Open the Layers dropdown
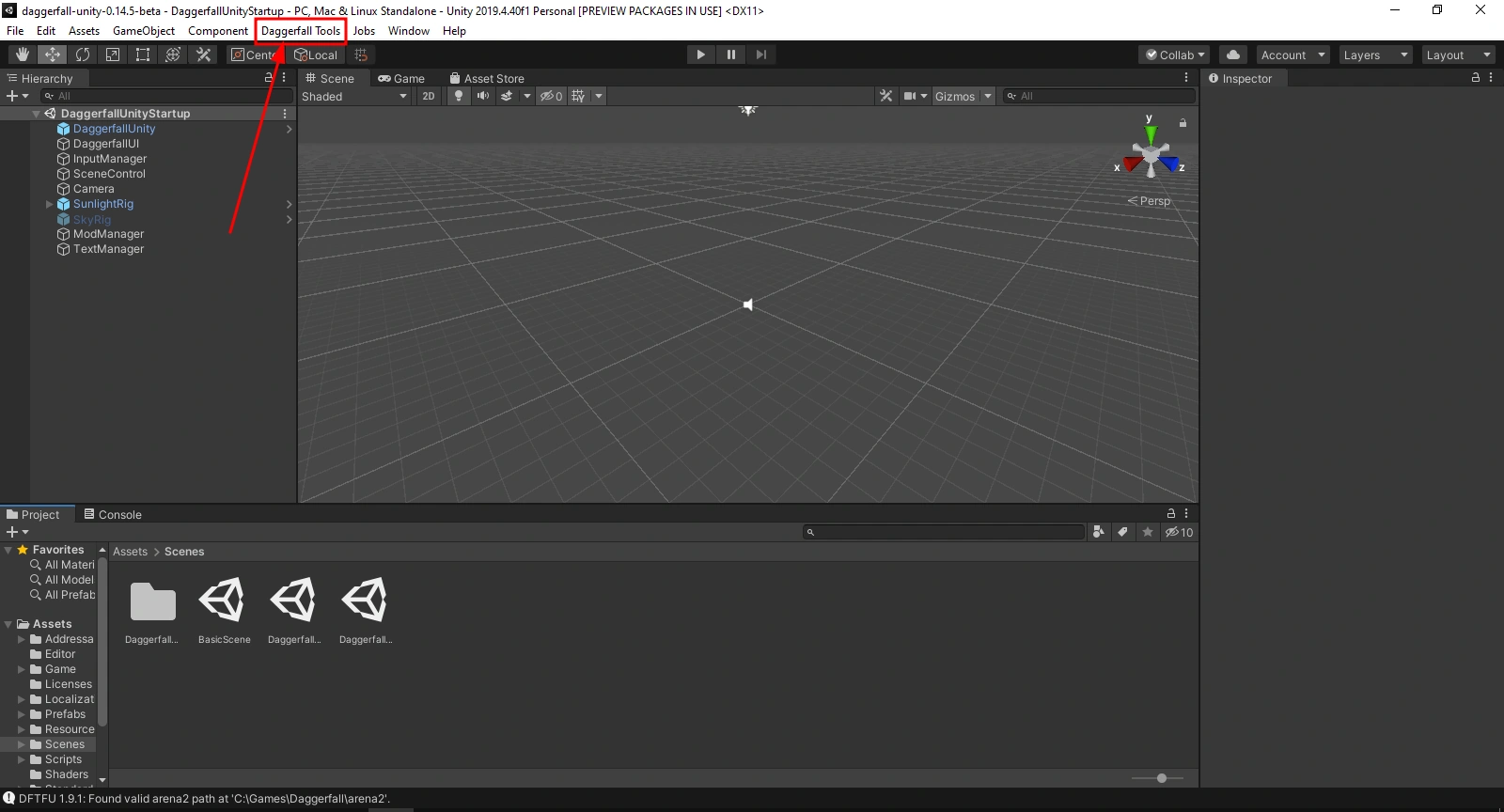Screen dimensions: 1504x812 (x=1375, y=55)
